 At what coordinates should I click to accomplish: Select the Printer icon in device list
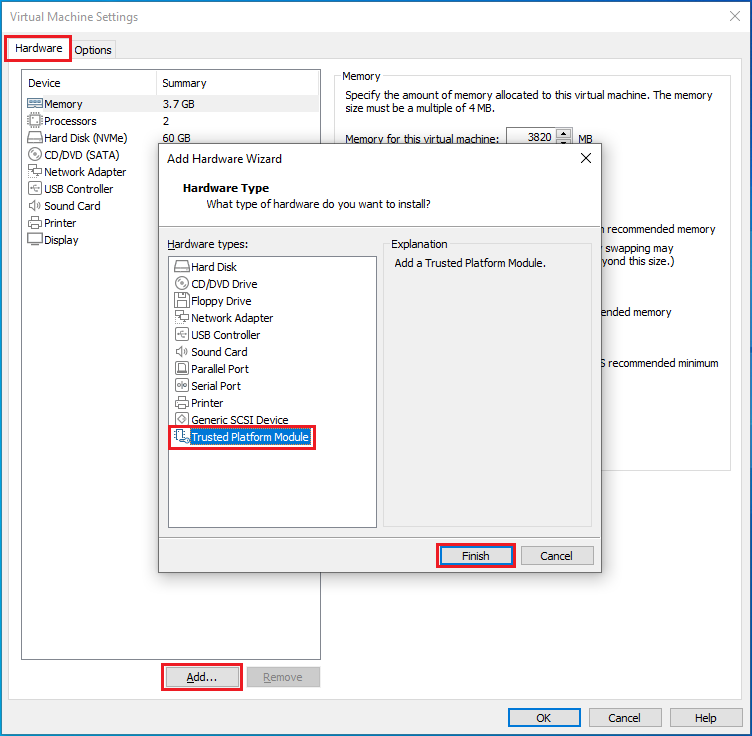coord(35,222)
